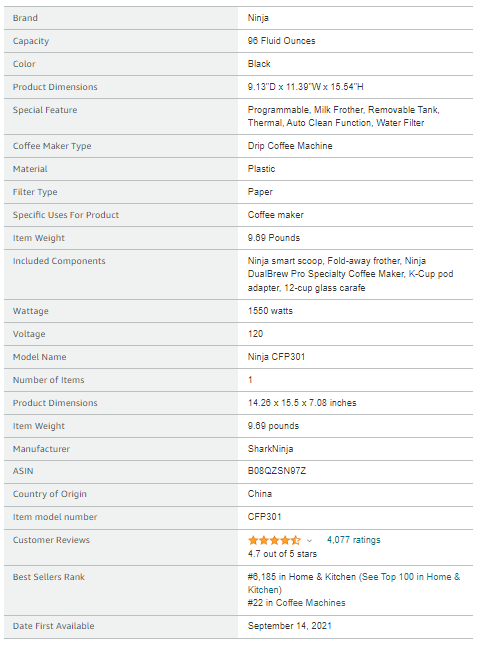The width and height of the screenshot is (482, 646).
Task: Click Date First Available September 14, 2021
Action: 290,626
